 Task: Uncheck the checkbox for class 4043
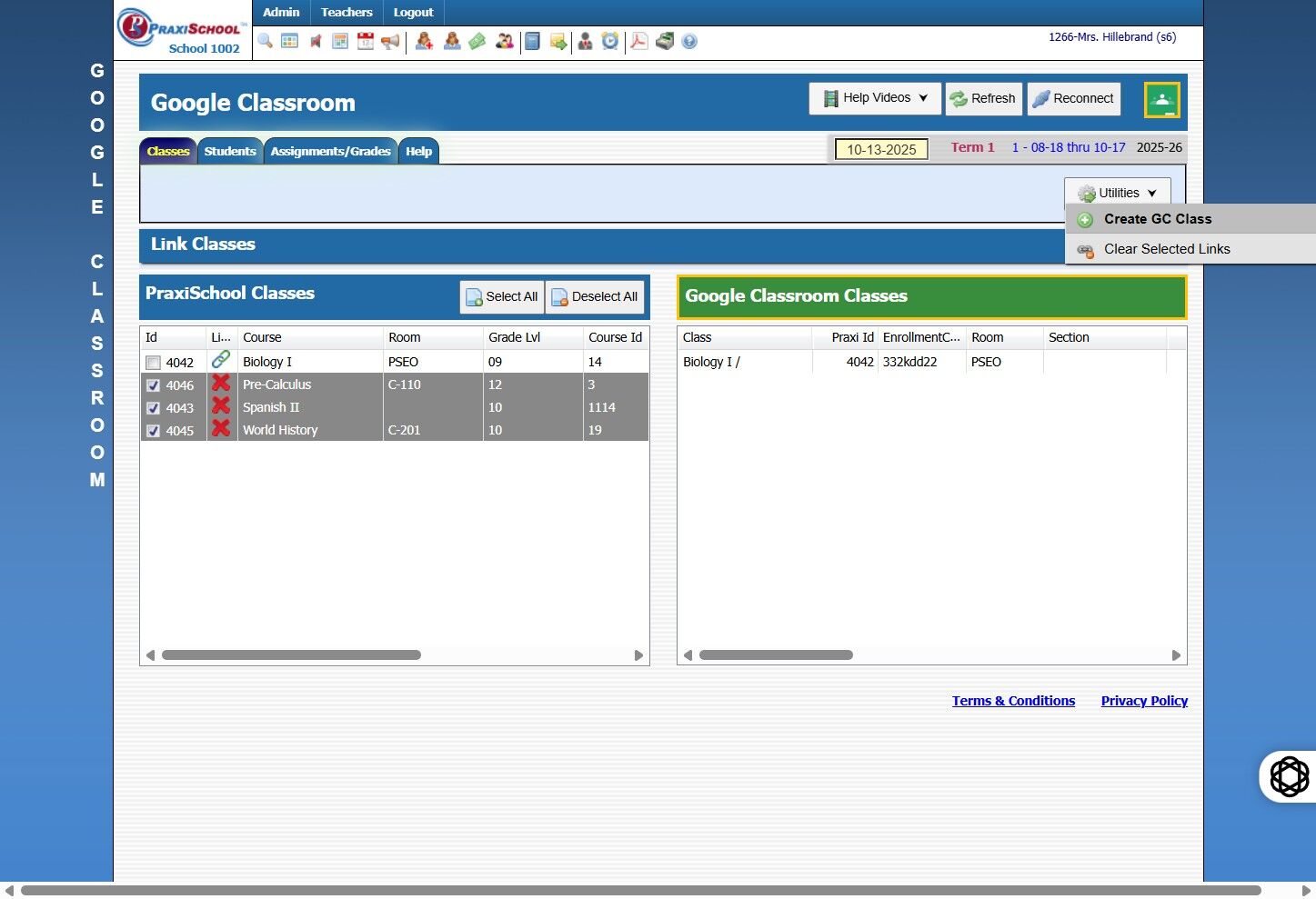153,408
